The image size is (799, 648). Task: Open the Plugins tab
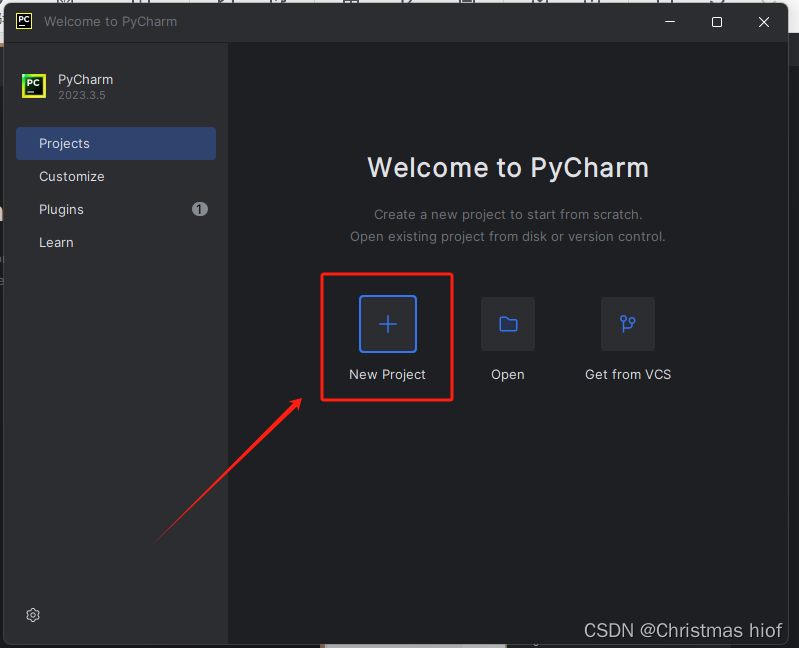[x=116, y=209]
